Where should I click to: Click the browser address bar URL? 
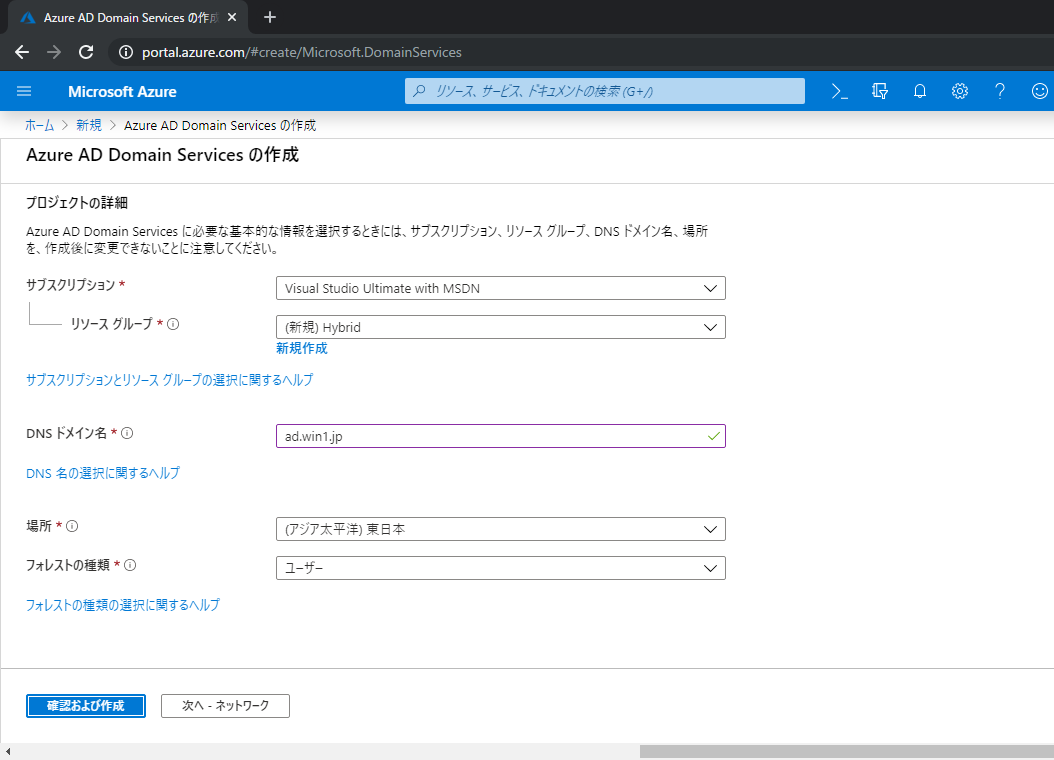(x=302, y=52)
